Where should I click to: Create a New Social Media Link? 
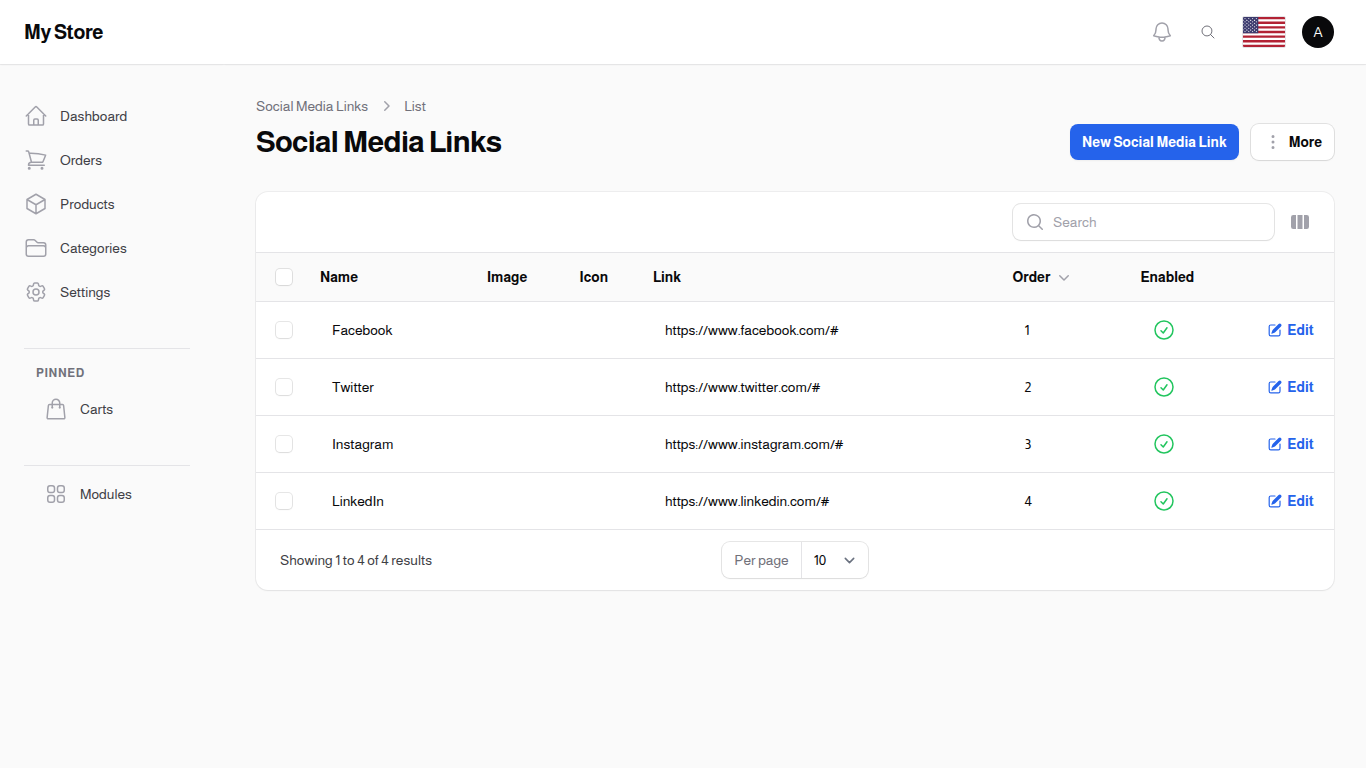(1154, 141)
